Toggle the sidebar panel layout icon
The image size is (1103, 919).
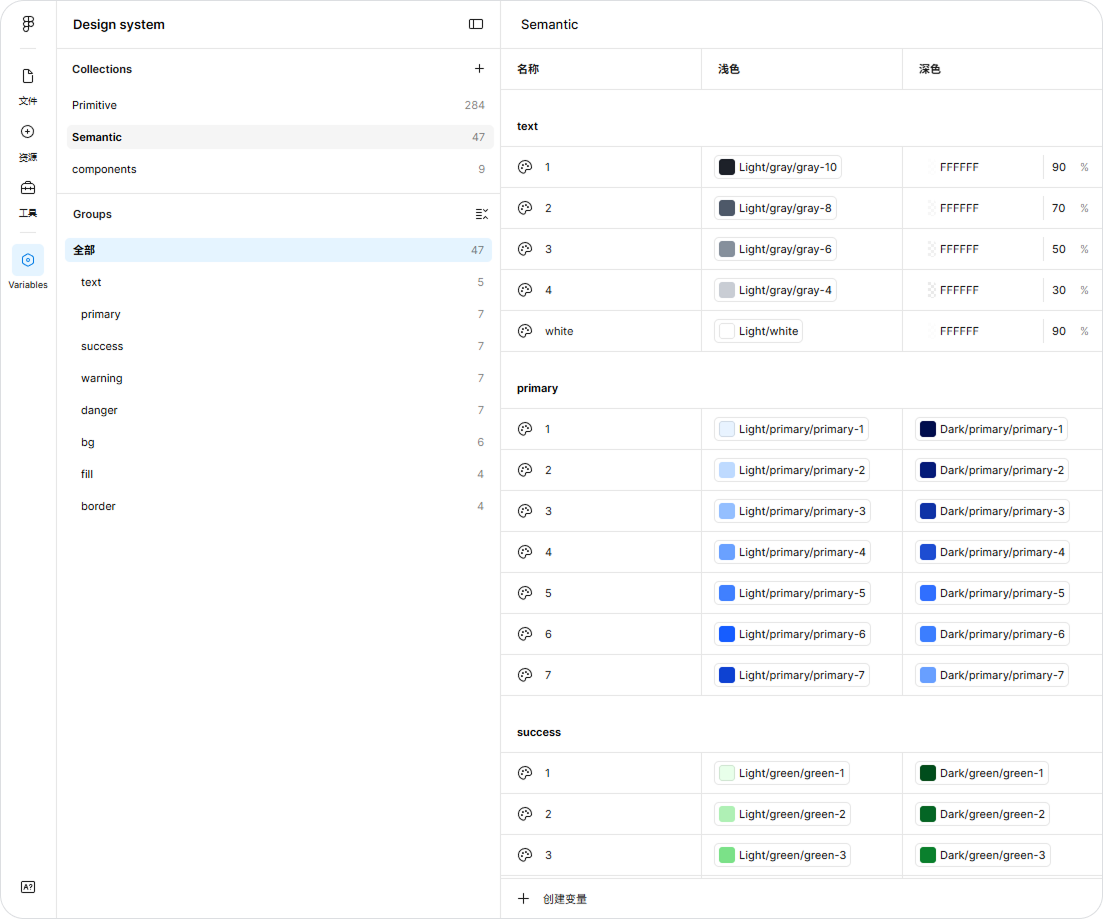[x=476, y=24]
